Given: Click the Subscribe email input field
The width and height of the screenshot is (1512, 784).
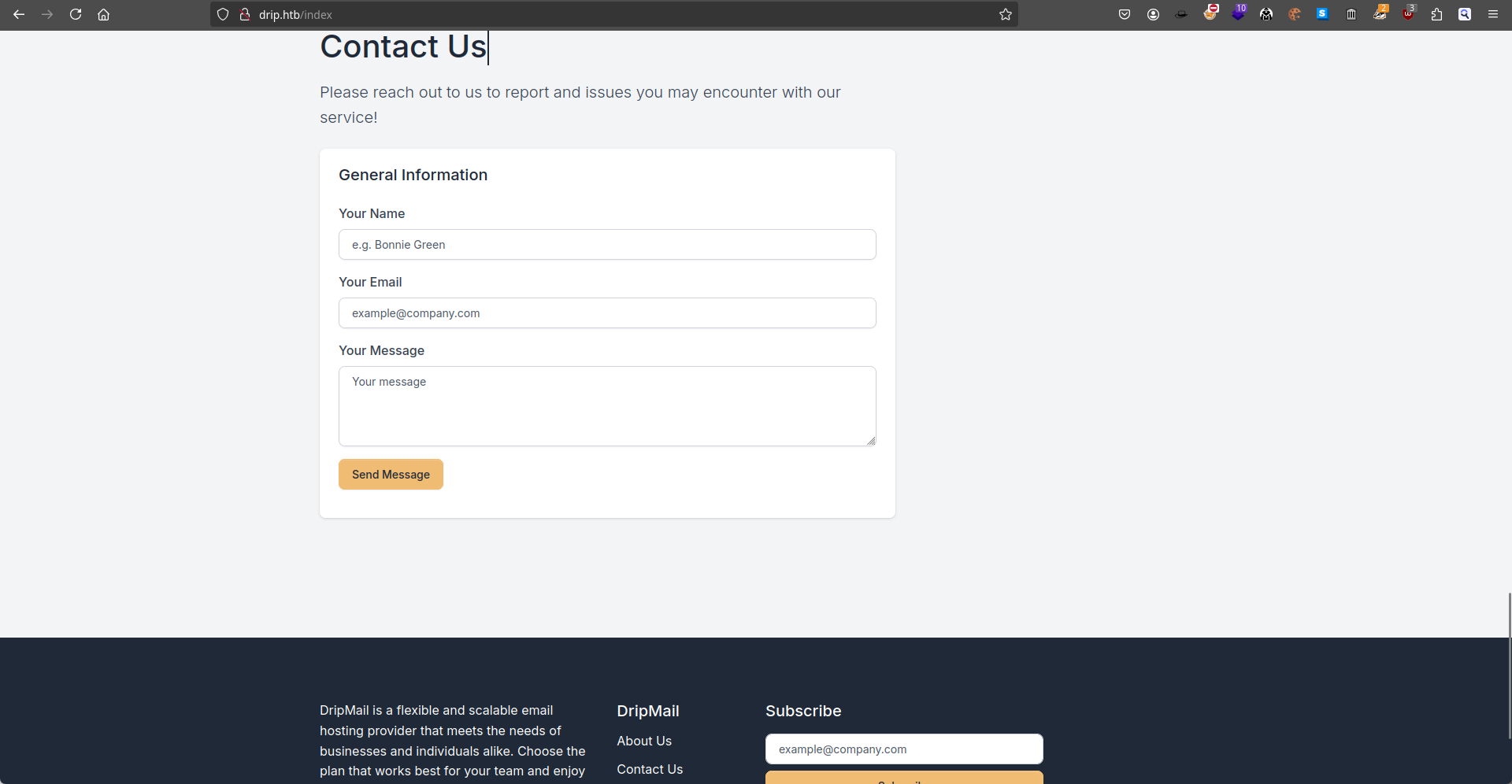Looking at the screenshot, I should [904, 749].
